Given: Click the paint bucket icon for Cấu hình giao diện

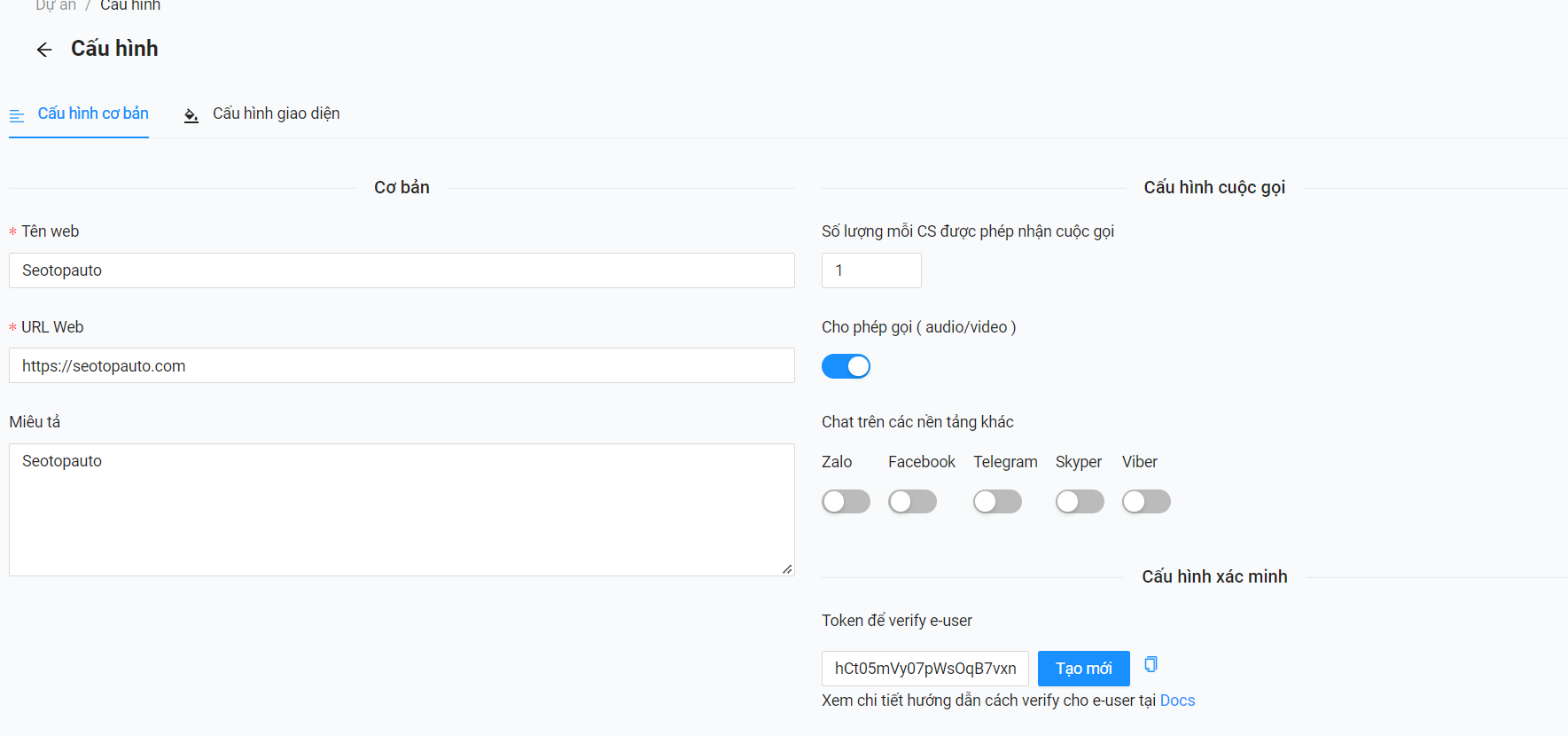Looking at the screenshot, I should click(x=191, y=115).
